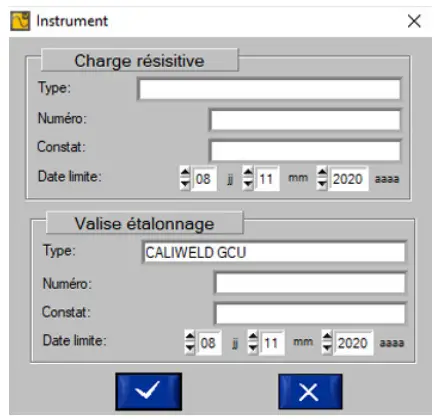This screenshot has height=419, width=440.
Task: Click the Instrument title text
Action: click(x=72, y=21)
